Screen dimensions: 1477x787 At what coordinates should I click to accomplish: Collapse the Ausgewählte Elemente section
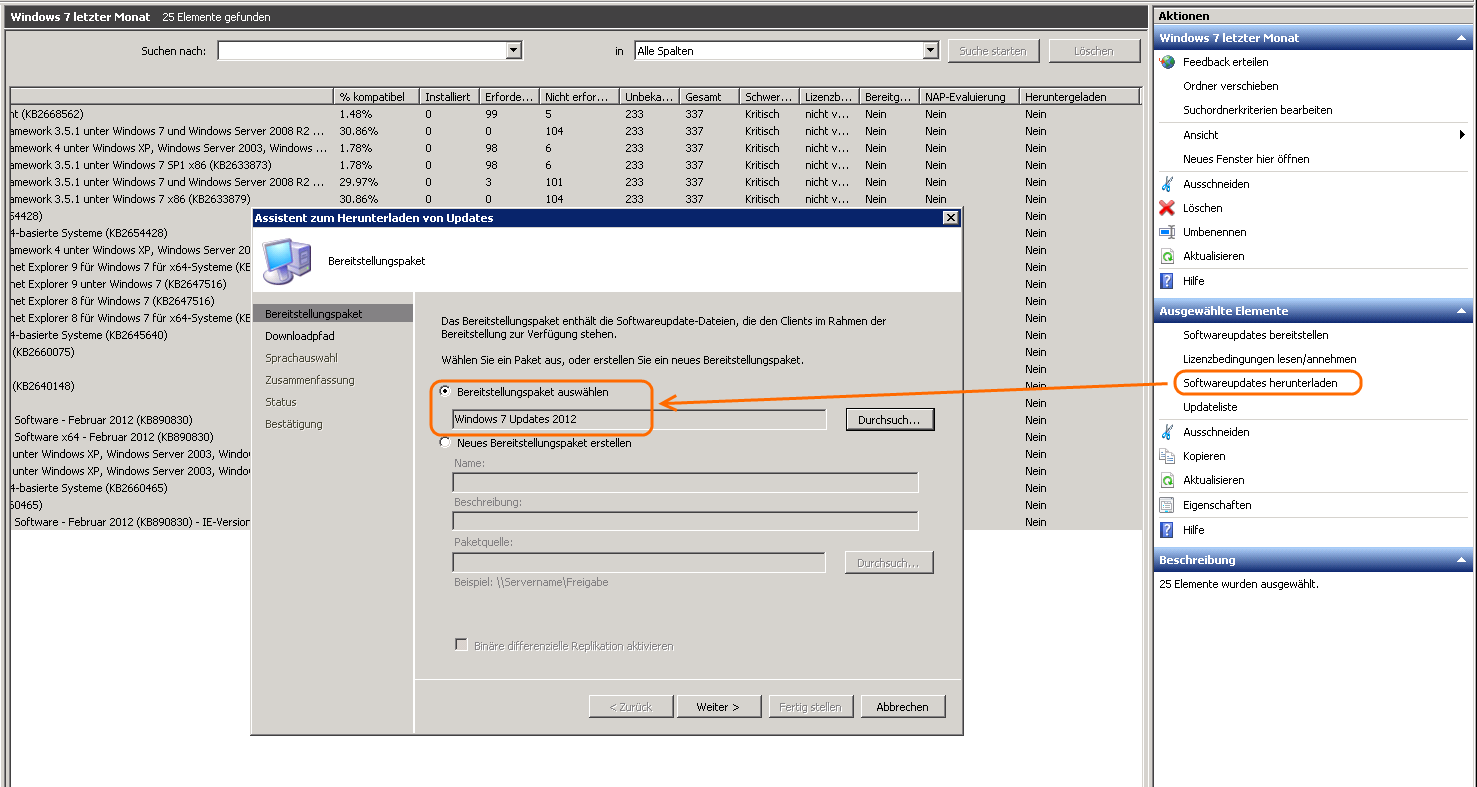(x=1463, y=311)
